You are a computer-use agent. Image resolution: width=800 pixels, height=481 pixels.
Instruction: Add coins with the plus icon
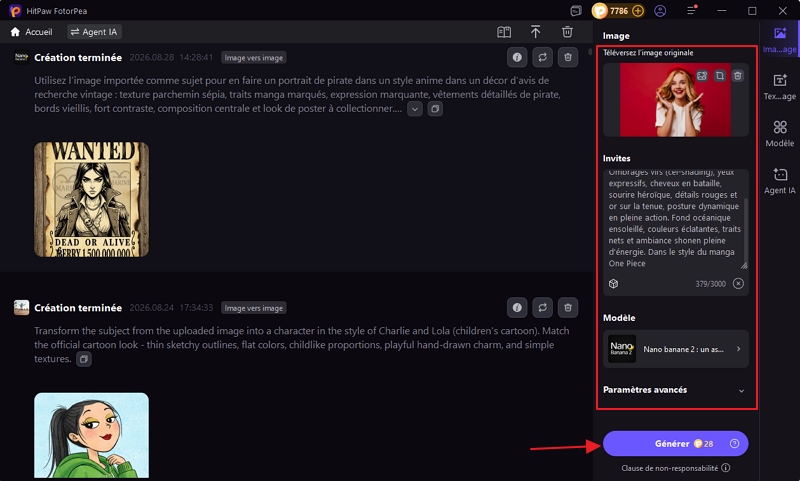638,11
